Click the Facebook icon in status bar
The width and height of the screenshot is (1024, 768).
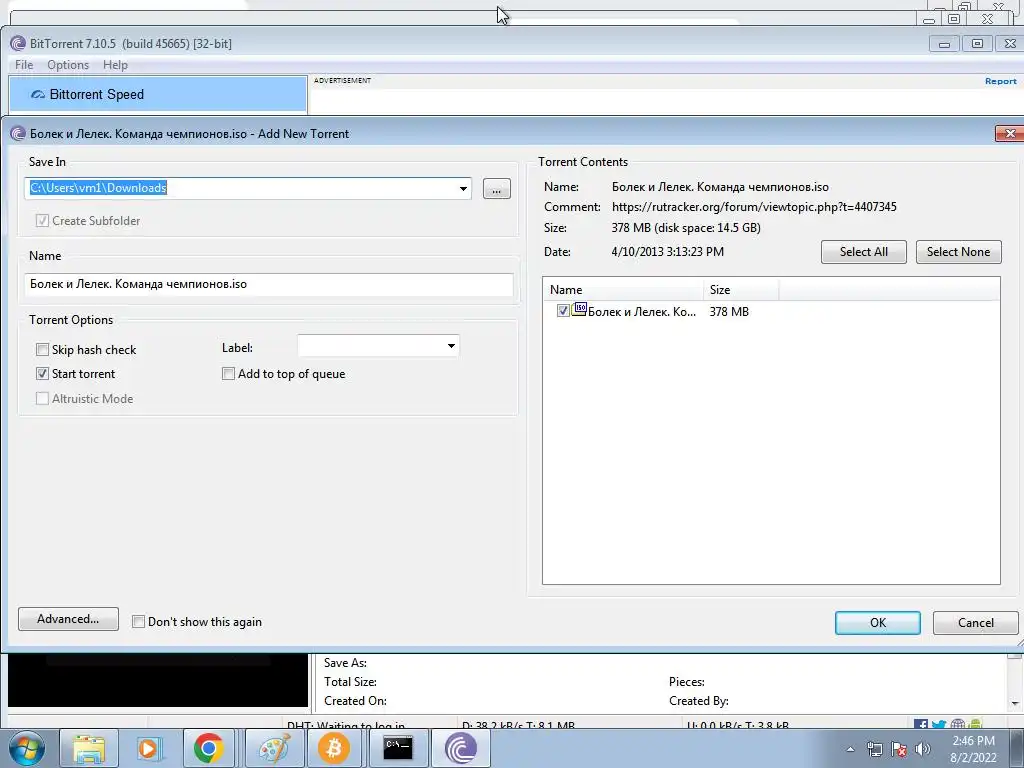[x=921, y=724]
